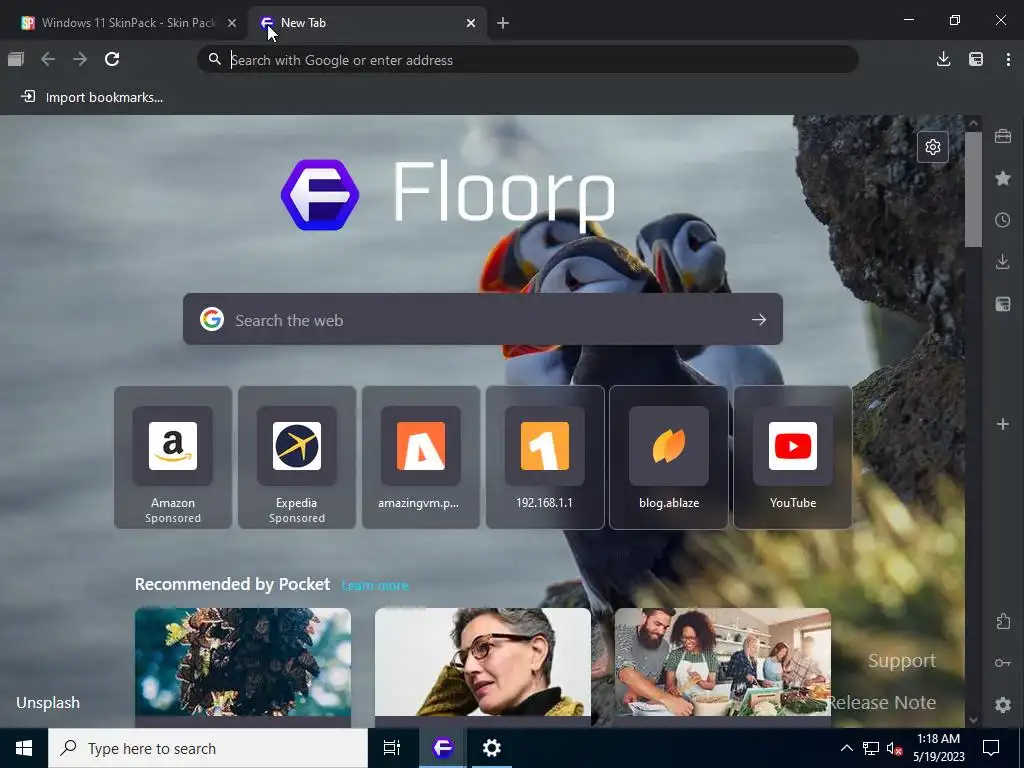Screen dimensions: 1024x768
Task: Click the network icon in system tray
Action: pos(871,748)
